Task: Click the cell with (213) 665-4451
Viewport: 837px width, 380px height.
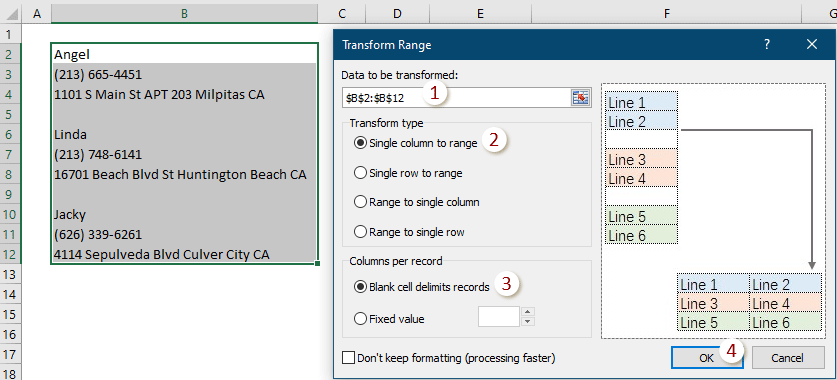Action: point(184,74)
